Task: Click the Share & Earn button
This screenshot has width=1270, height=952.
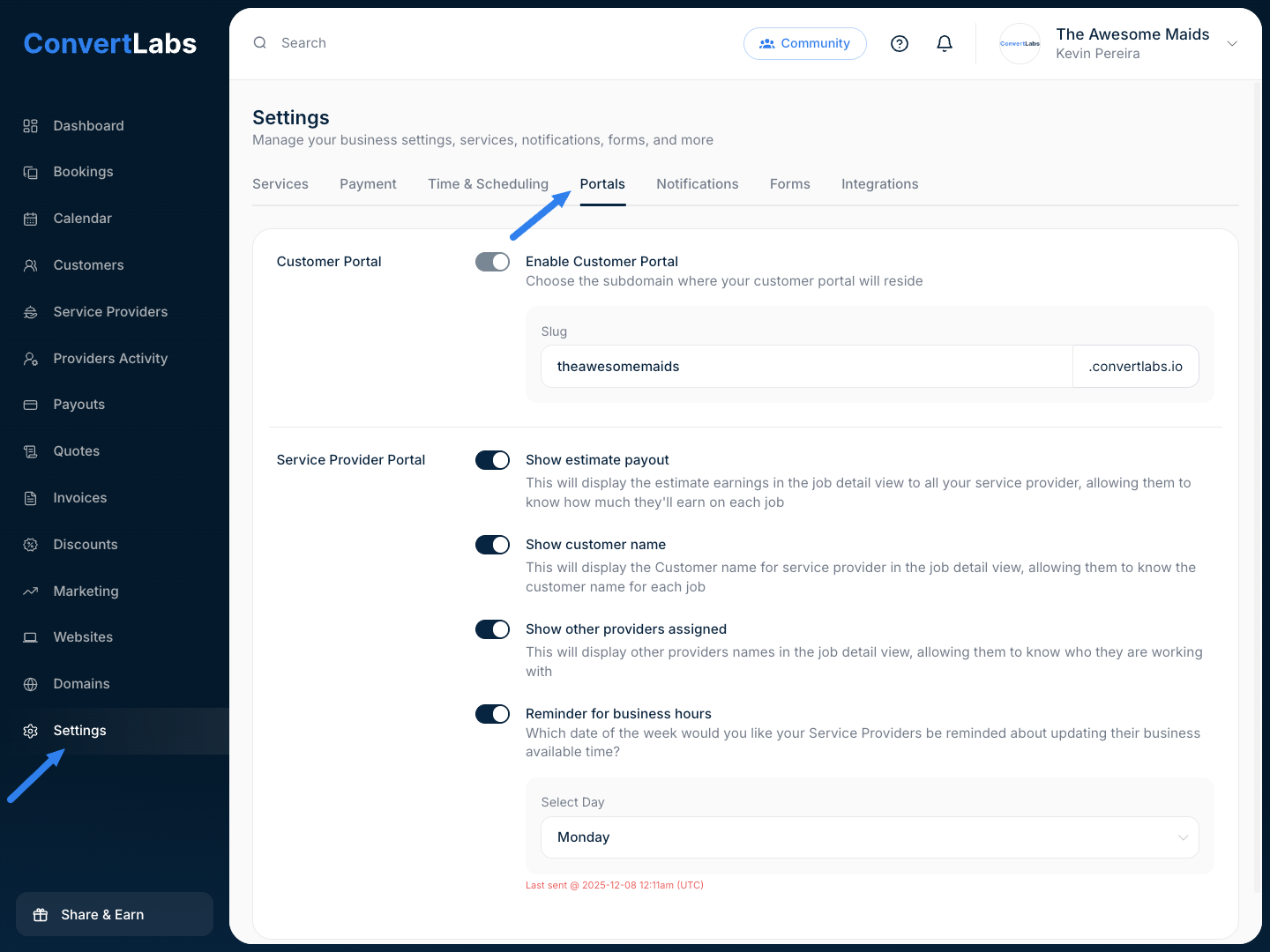Action: 115,914
